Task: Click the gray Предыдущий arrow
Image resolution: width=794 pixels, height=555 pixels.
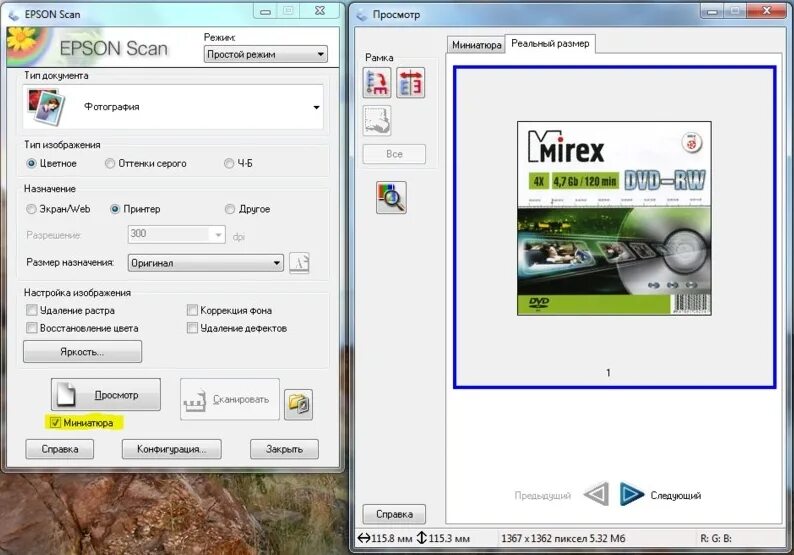Action: click(x=596, y=494)
